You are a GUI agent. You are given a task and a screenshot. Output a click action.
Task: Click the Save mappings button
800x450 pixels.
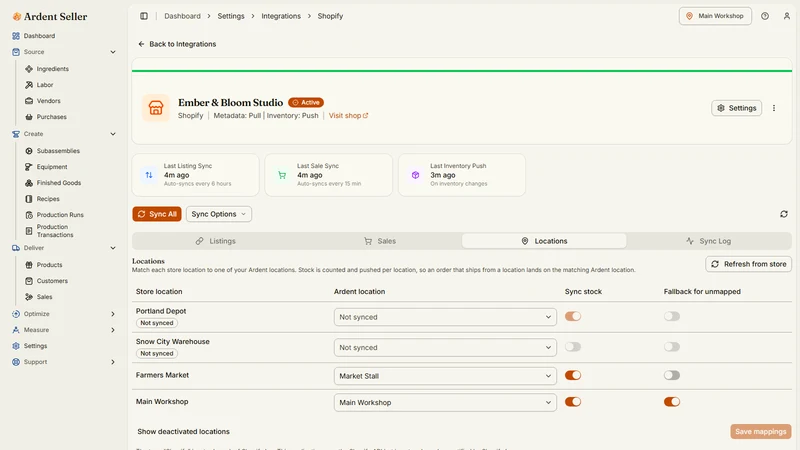click(x=761, y=431)
